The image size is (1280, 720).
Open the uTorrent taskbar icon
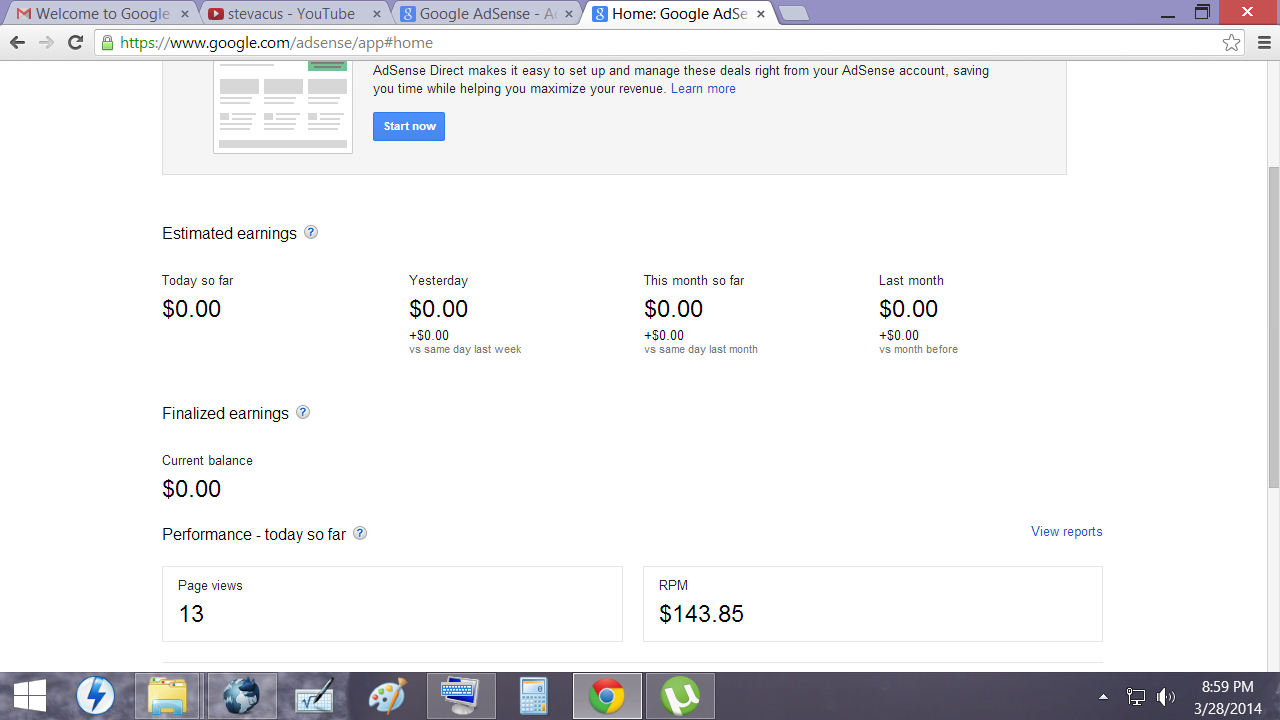681,696
